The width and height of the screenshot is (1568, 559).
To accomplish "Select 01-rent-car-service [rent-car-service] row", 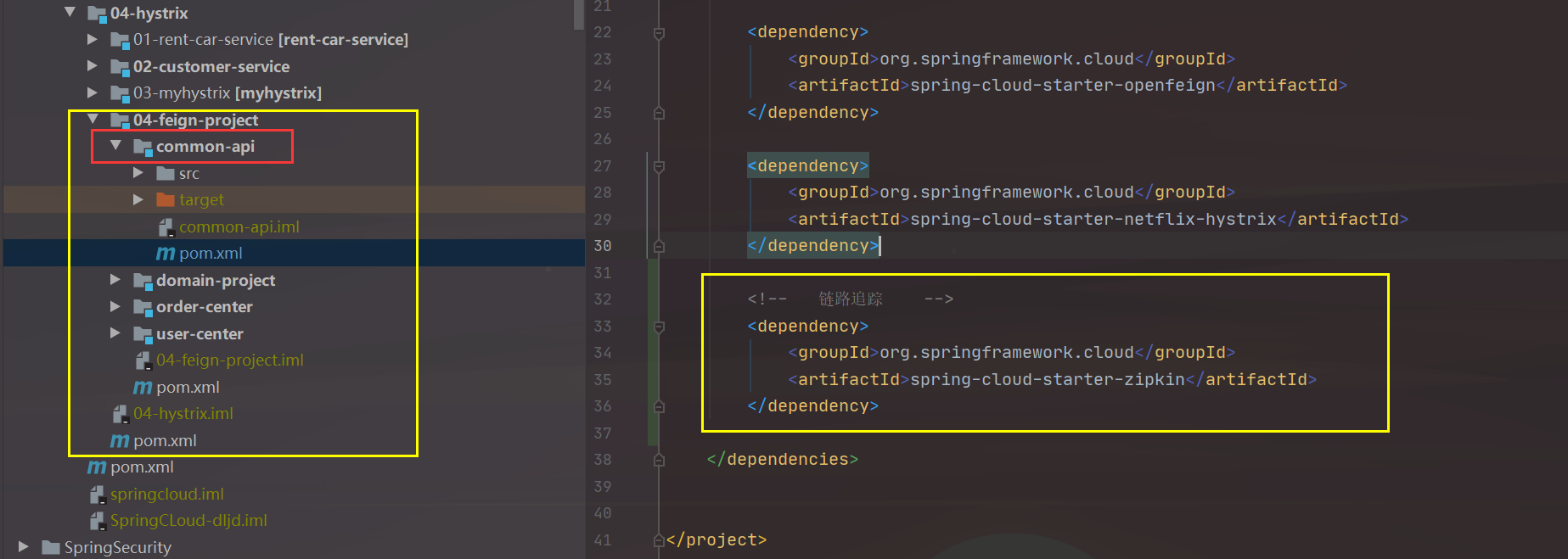I will click(271, 39).
